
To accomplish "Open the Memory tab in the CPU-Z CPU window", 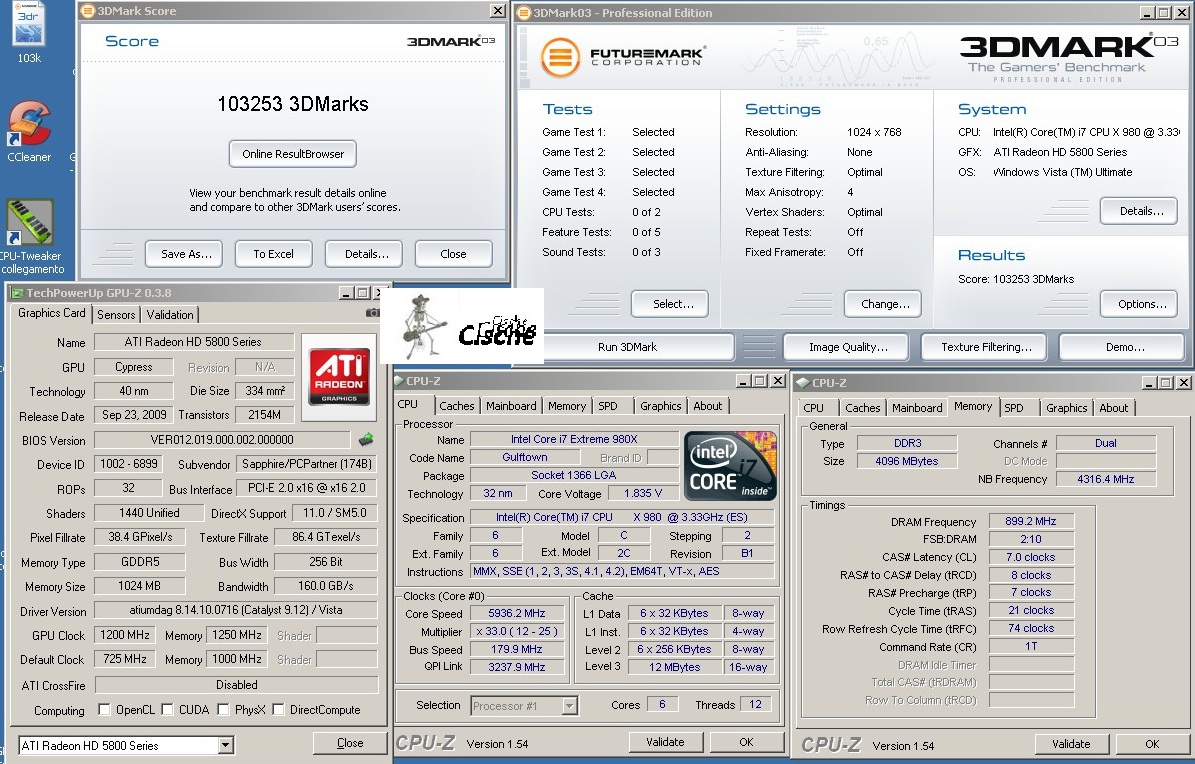I will pos(567,406).
